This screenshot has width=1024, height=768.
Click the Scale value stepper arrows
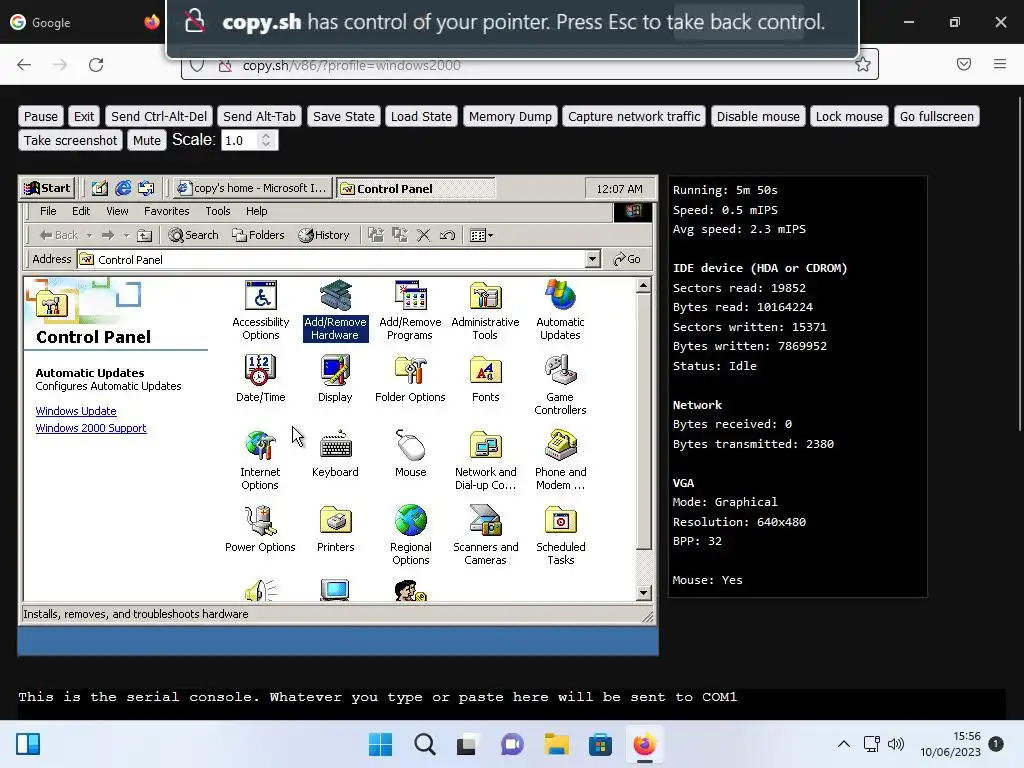(266, 140)
